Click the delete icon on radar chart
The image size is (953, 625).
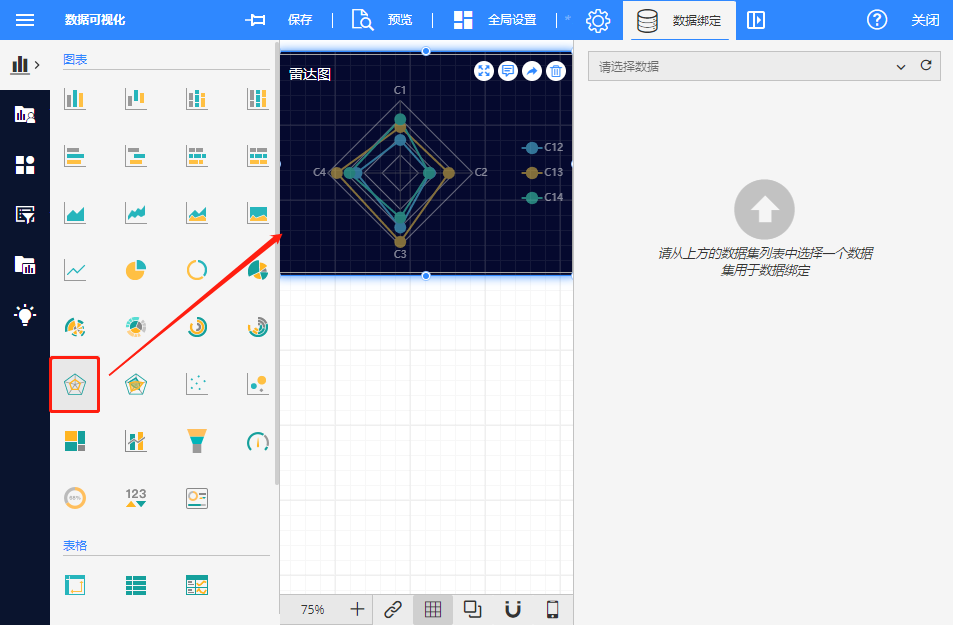556,71
